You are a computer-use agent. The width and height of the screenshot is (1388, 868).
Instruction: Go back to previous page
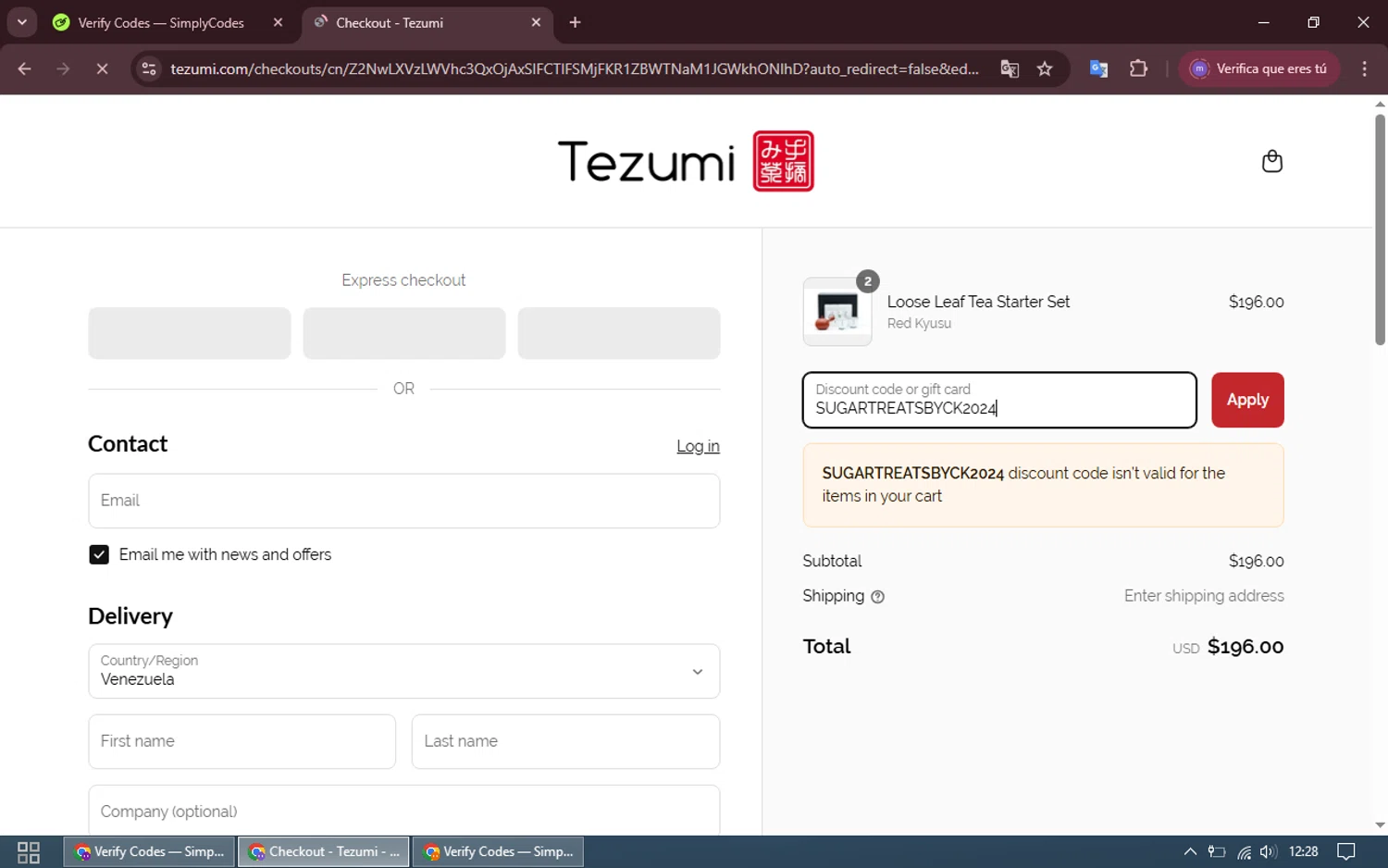click(x=25, y=68)
